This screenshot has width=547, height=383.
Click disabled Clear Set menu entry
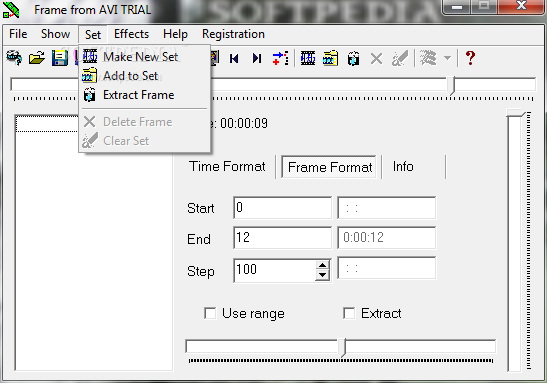144,141
